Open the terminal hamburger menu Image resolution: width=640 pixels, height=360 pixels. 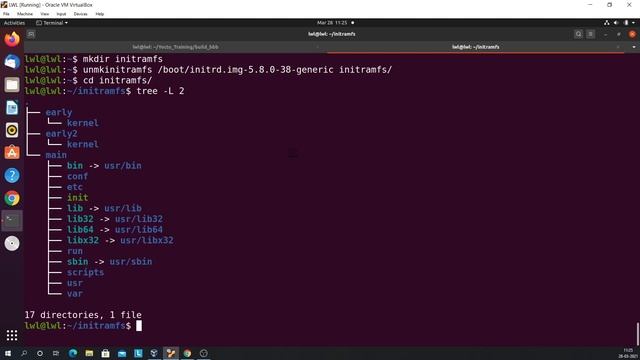pos(591,34)
